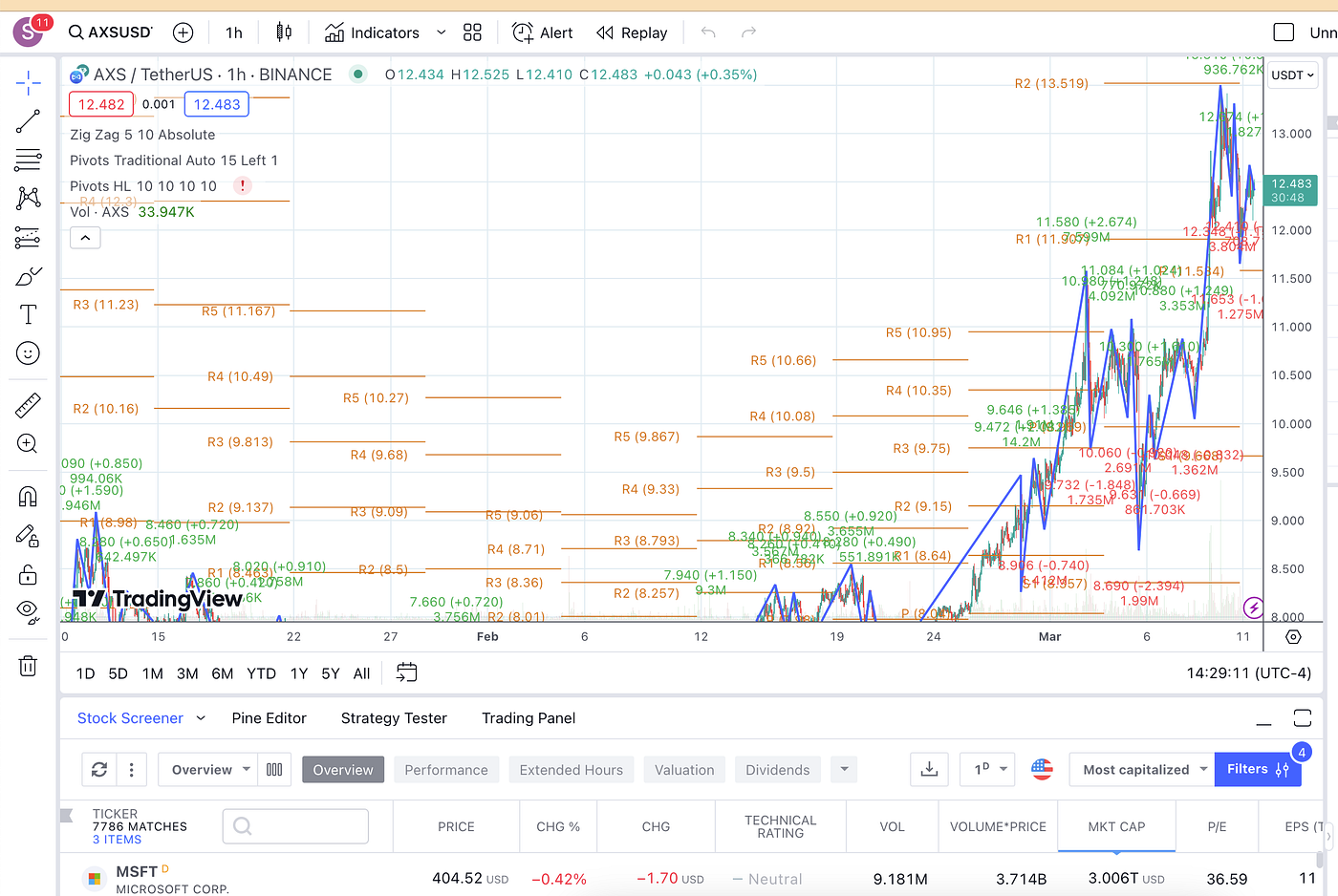1338x896 pixels.
Task: Open screener three-dot options menu
Action: coord(131,769)
